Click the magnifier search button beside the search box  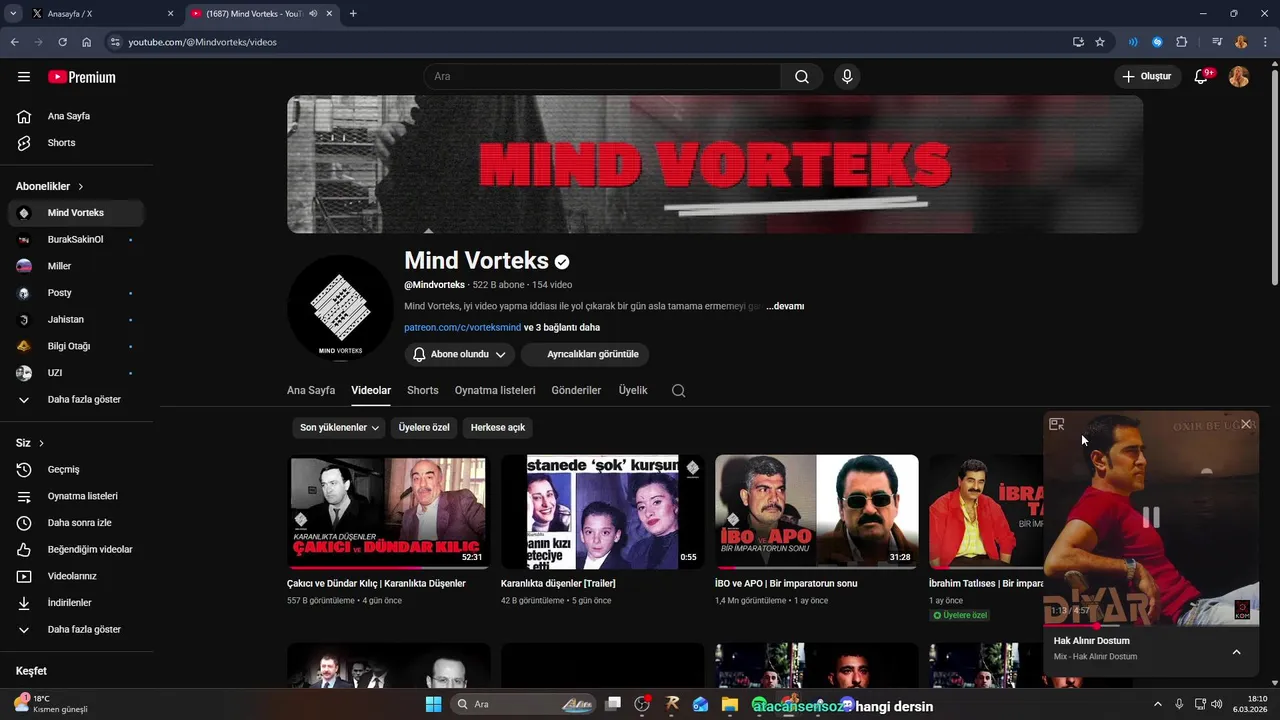click(802, 77)
